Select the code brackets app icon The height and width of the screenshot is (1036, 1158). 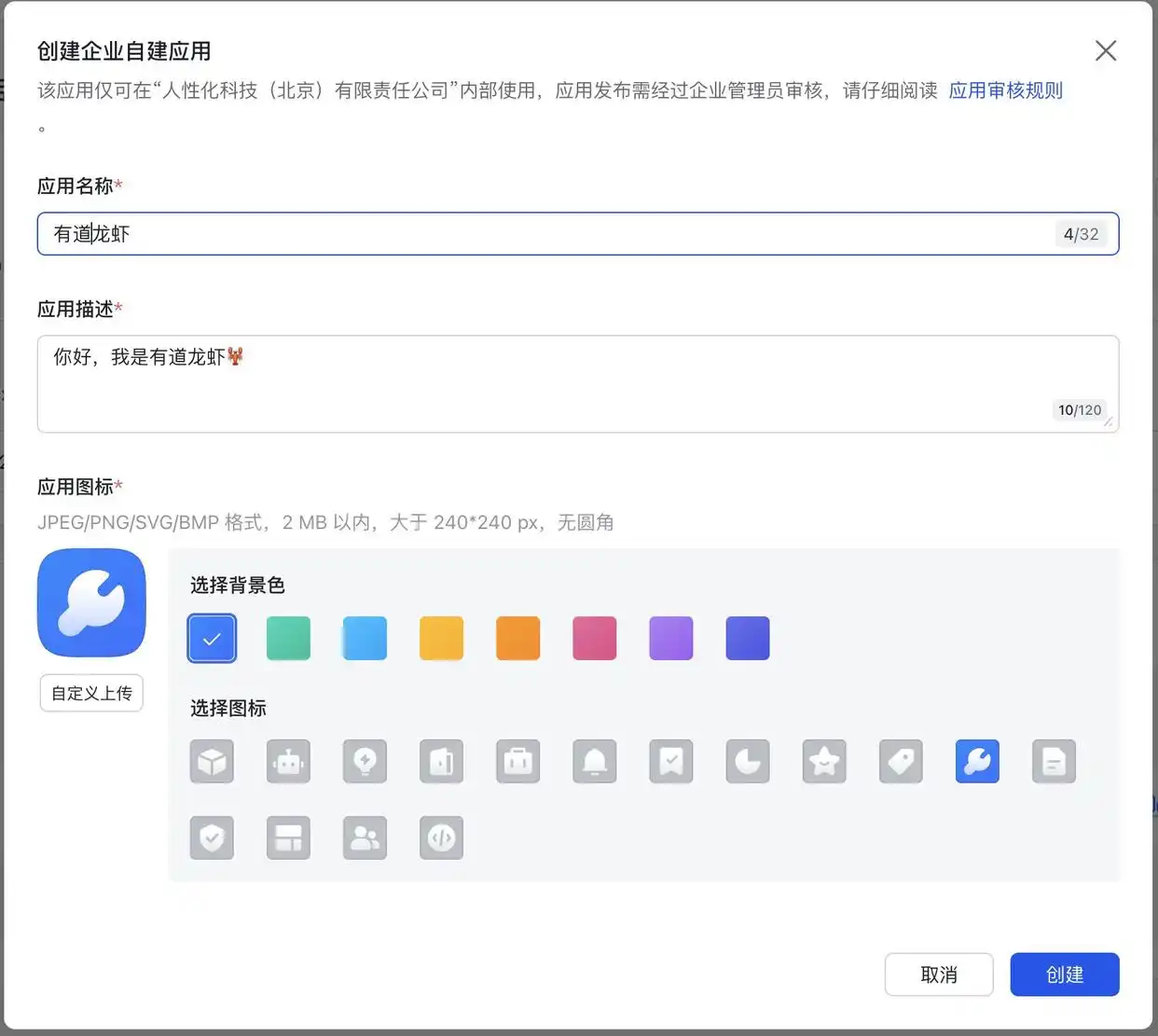(x=441, y=837)
